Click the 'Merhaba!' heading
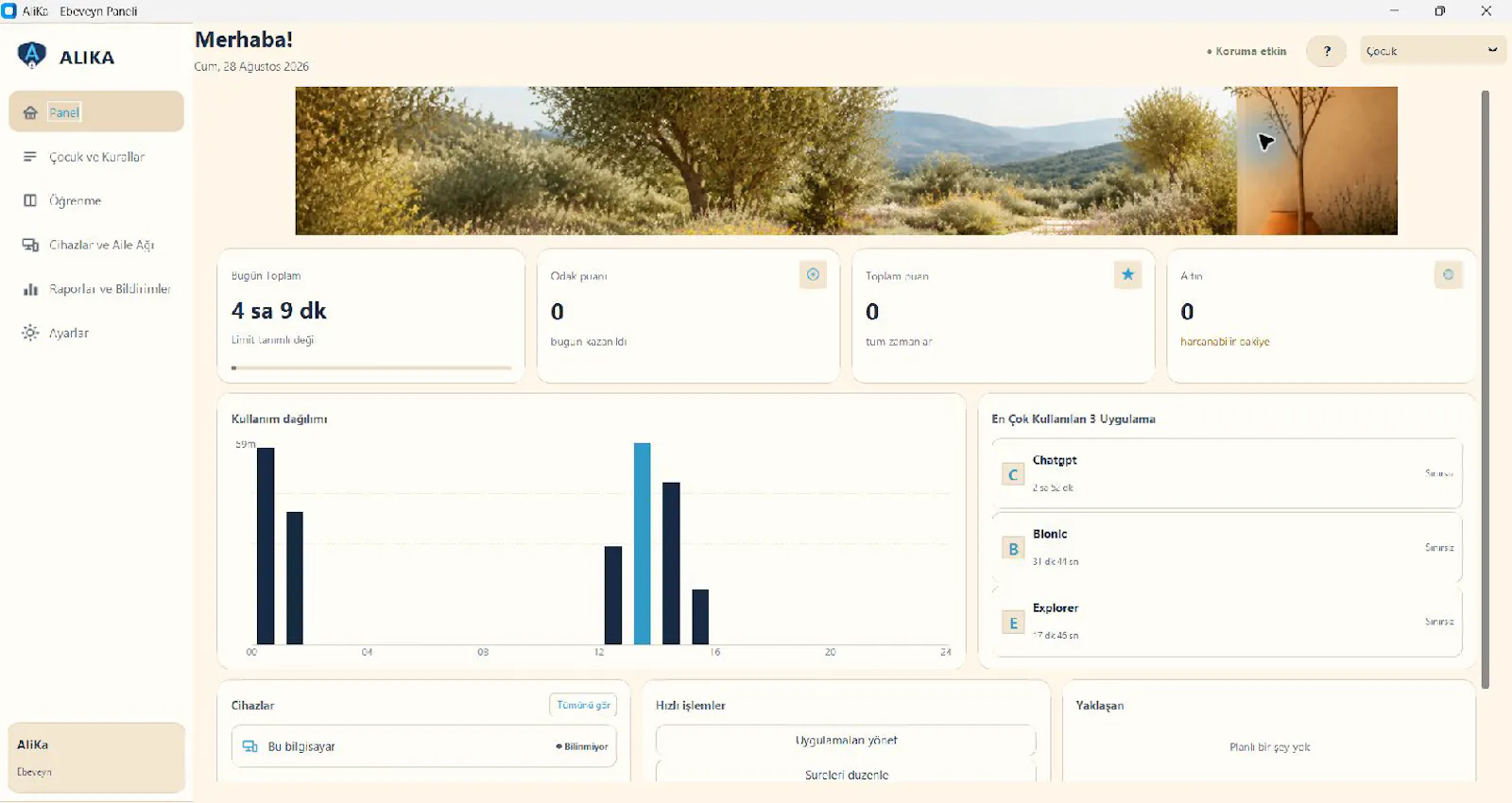Image resolution: width=1512 pixels, height=803 pixels. click(x=244, y=40)
